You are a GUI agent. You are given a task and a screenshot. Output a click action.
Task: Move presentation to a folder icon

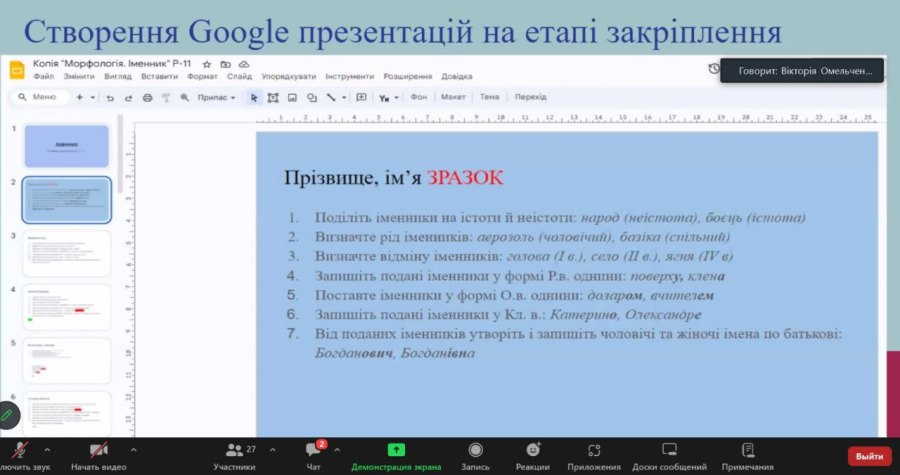[x=226, y=64]
